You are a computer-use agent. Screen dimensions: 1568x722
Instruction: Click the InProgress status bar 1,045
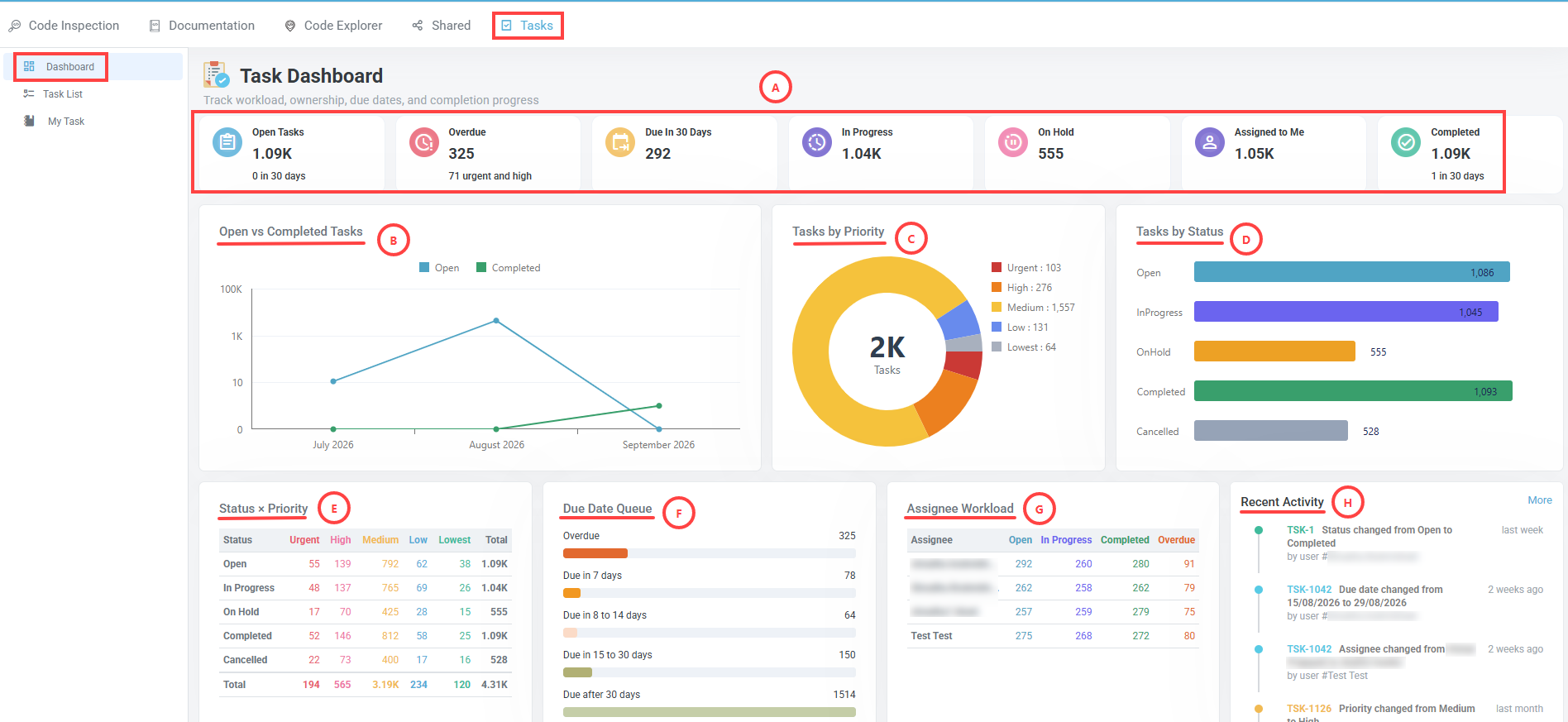click(x=1346, y=312)
